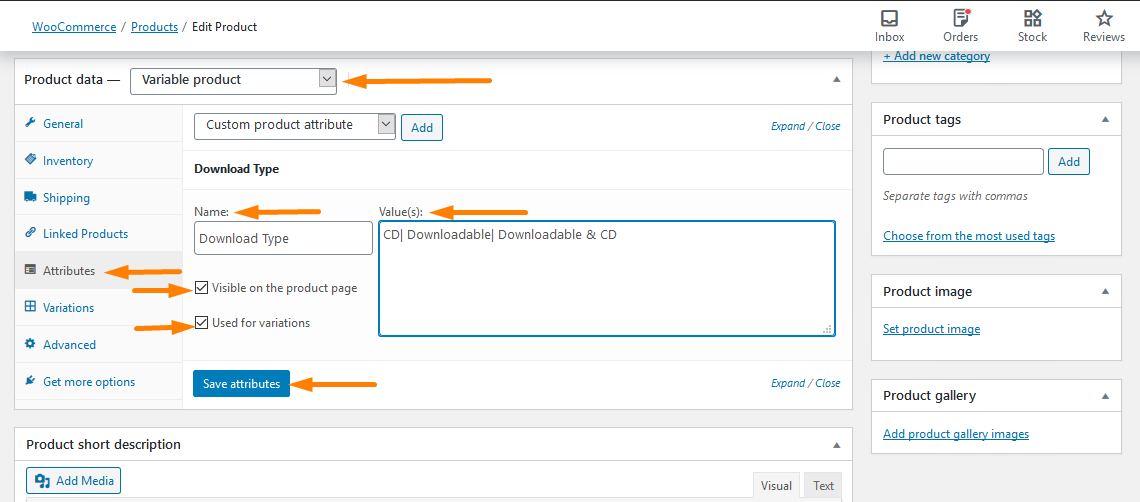
Task: Toggle Visible on the product page checkbox
Action: coord(202,288)
